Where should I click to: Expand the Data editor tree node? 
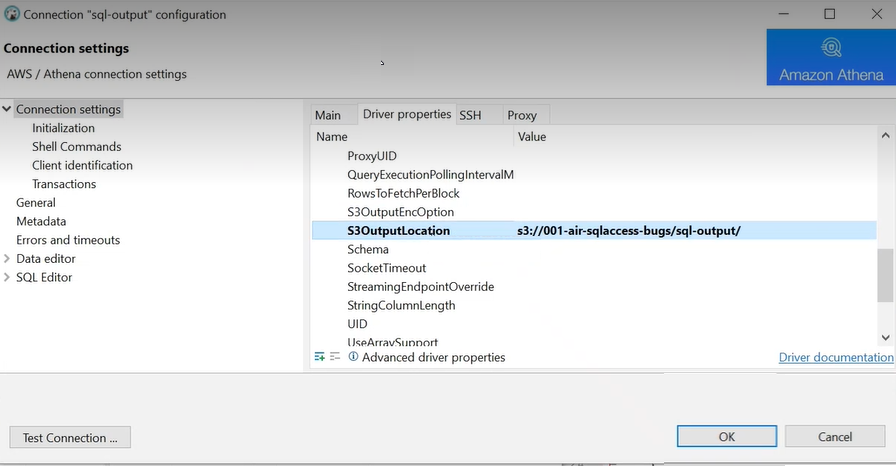[x=7, y=259]
